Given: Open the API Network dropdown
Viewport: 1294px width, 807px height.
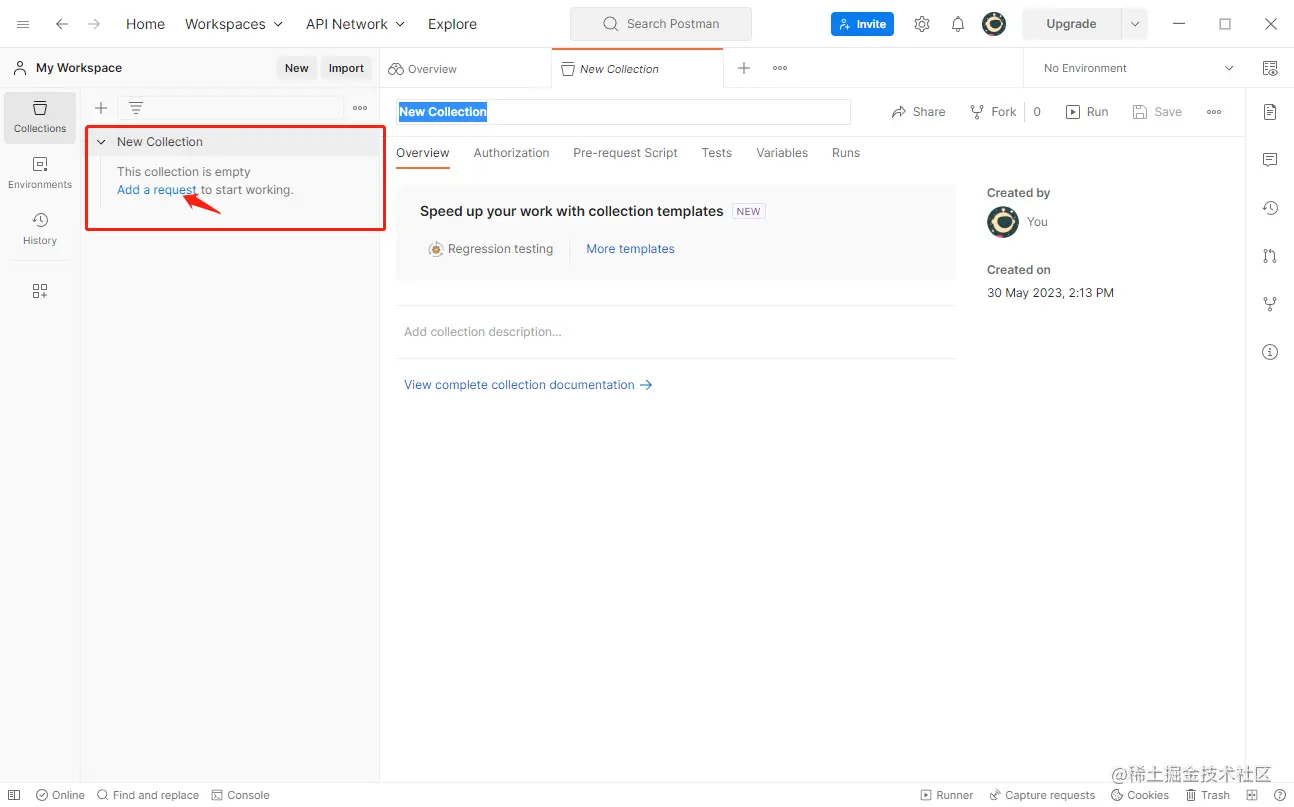Looking at the screenshot, I should click(x=355, y=24).
